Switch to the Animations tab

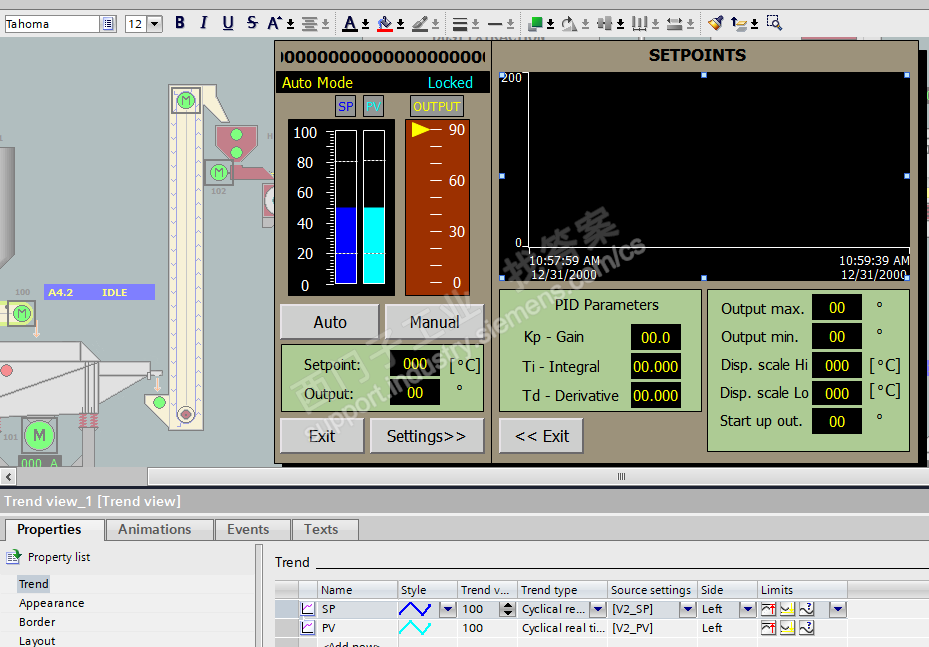point(154,530)
